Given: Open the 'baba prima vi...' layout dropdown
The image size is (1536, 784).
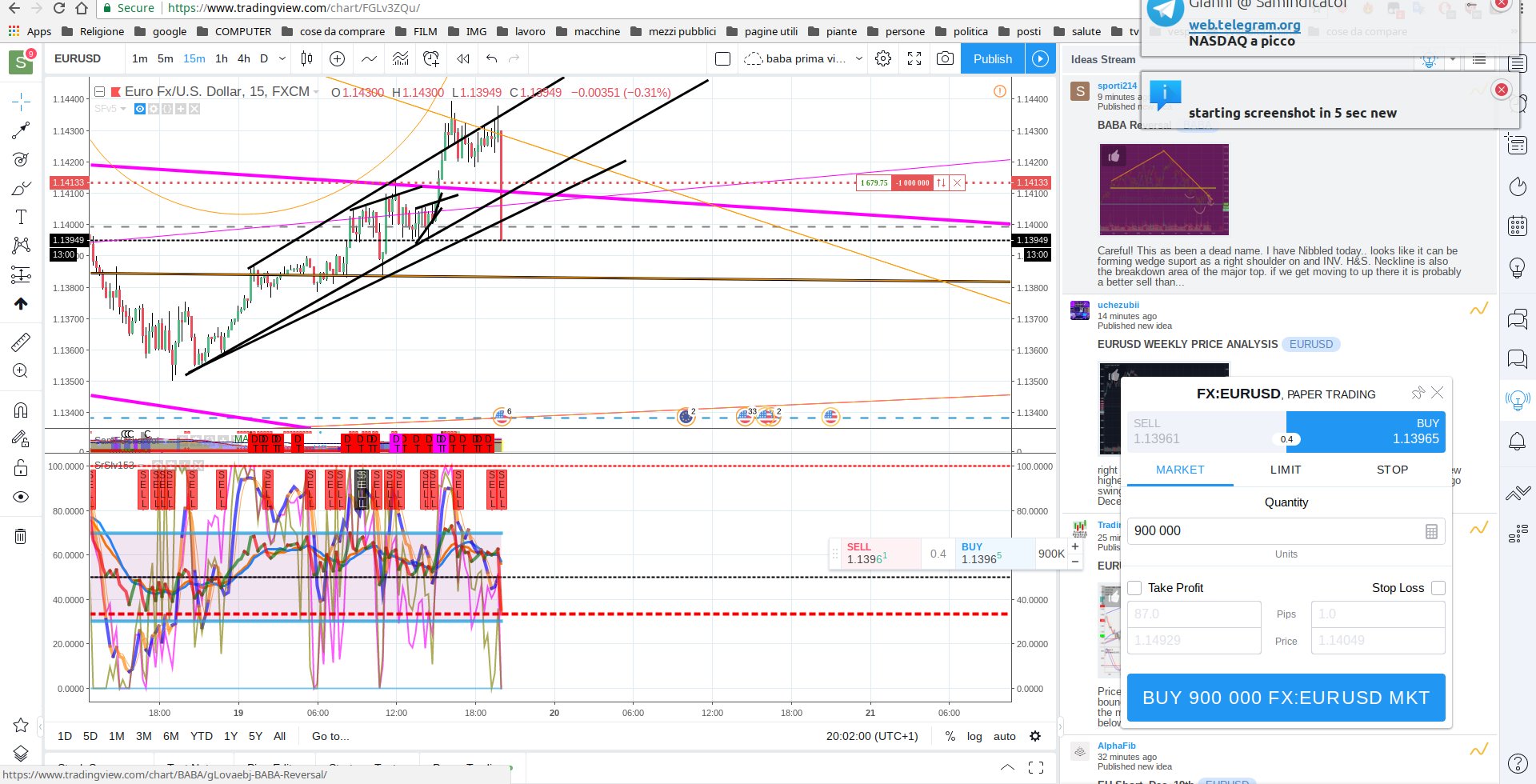Looking at the screenshot, I should click(x=803, y=58).
